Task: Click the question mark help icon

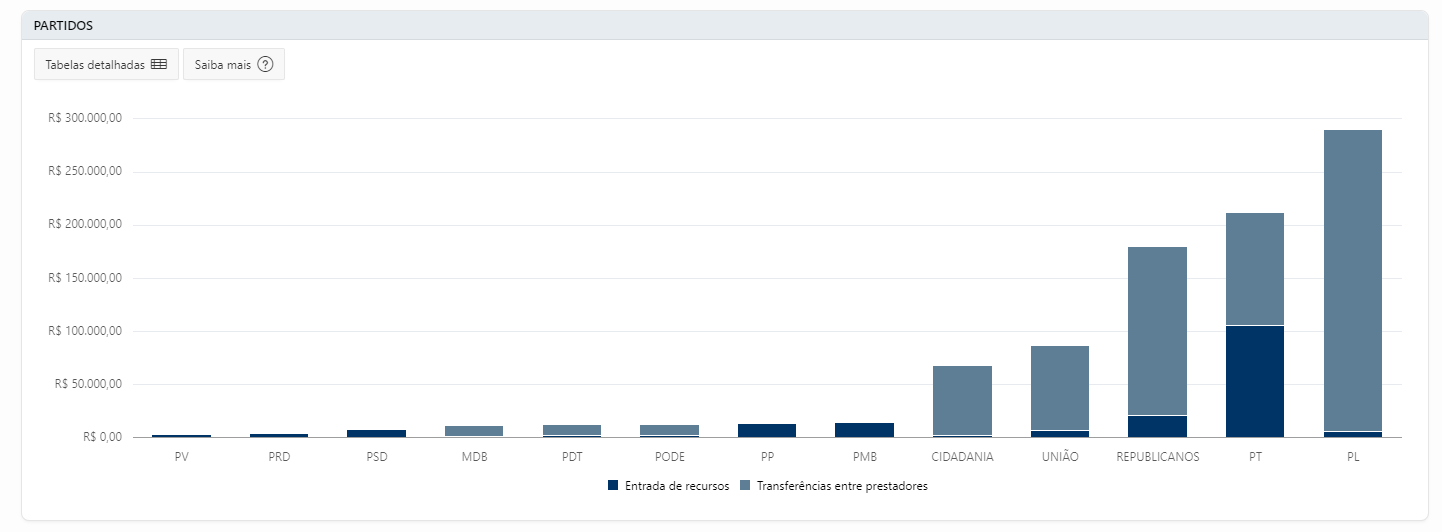Action: 265,65
